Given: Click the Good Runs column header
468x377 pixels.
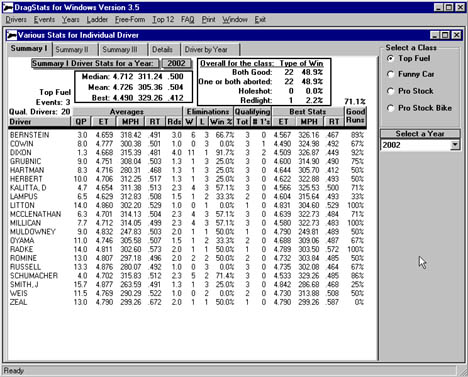Looking at the screenshot, I should 355,116.
